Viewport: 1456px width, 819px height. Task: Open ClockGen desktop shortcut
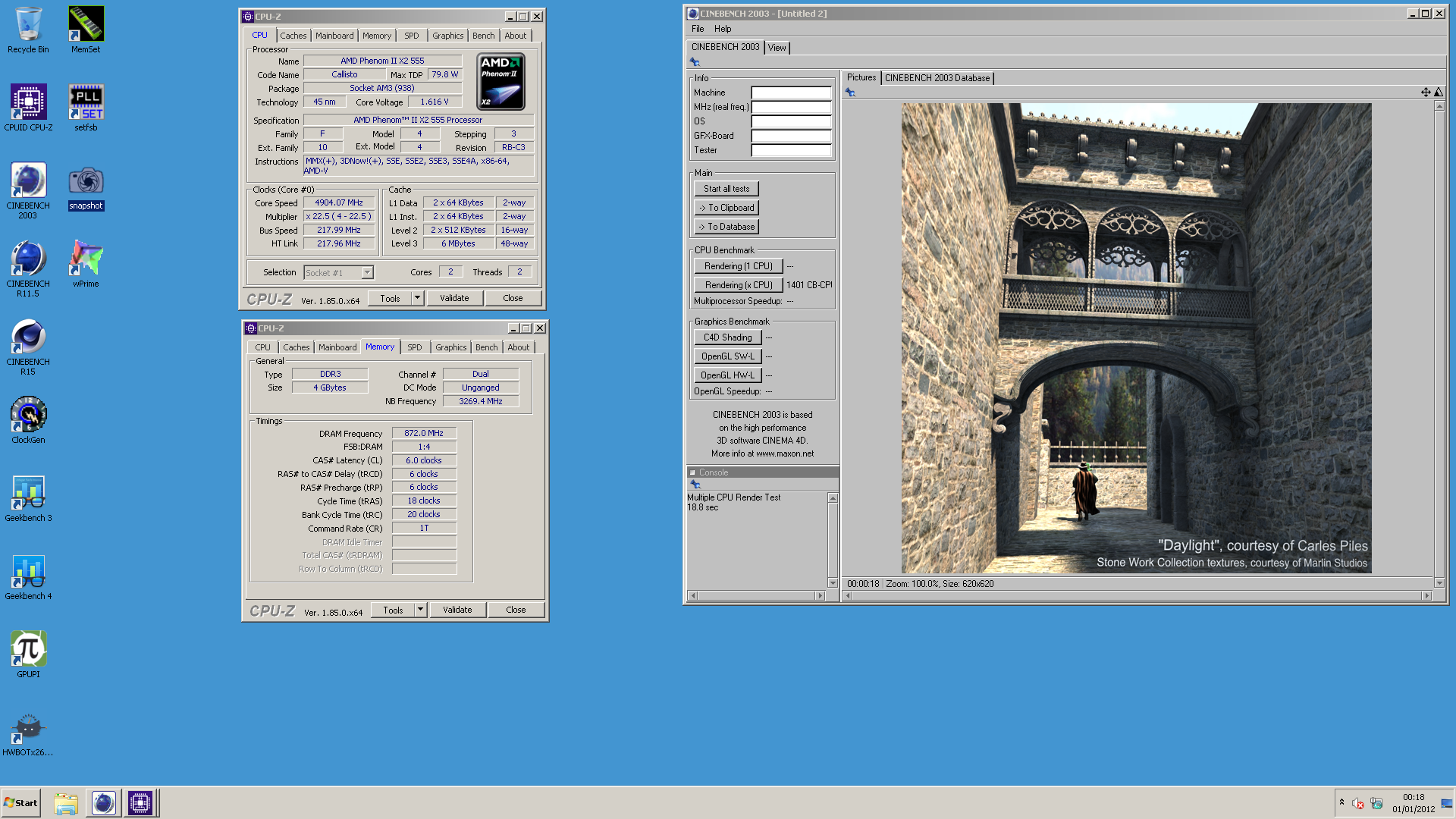[x=28, y=420]
